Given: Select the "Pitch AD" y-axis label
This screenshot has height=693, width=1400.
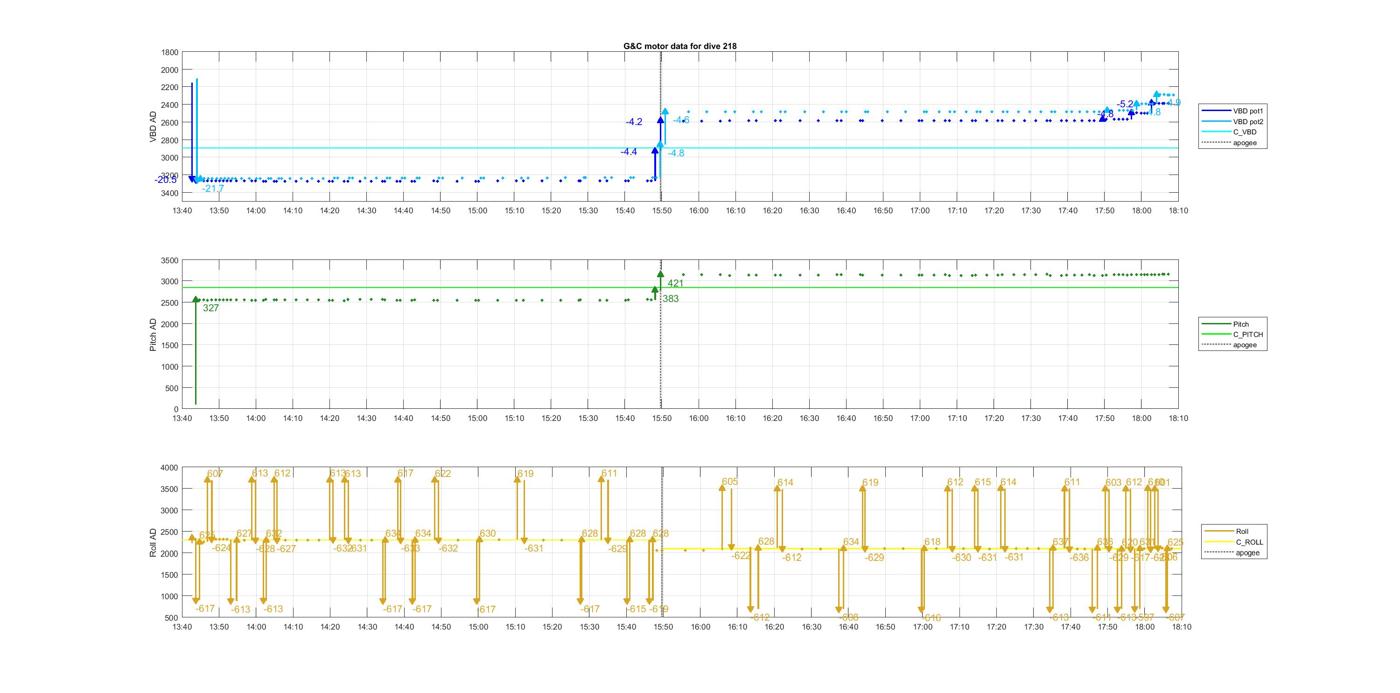Looking at the screenshot, I should (154, 334).
